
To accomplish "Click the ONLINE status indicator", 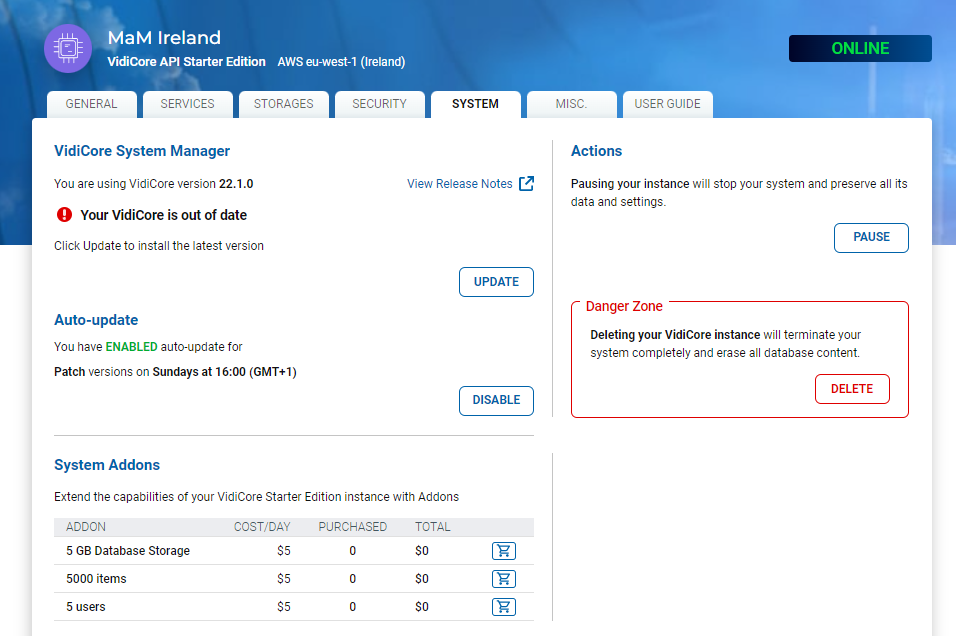I will 860,48.
